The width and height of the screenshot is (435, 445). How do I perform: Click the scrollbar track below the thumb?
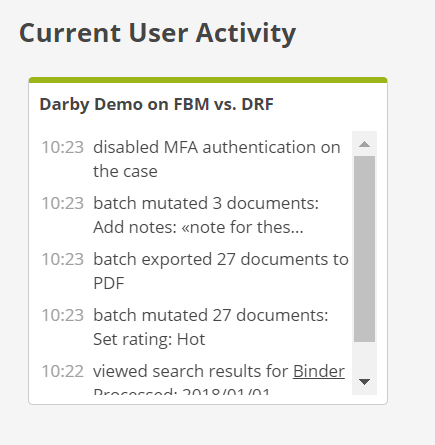click(364, 357)
